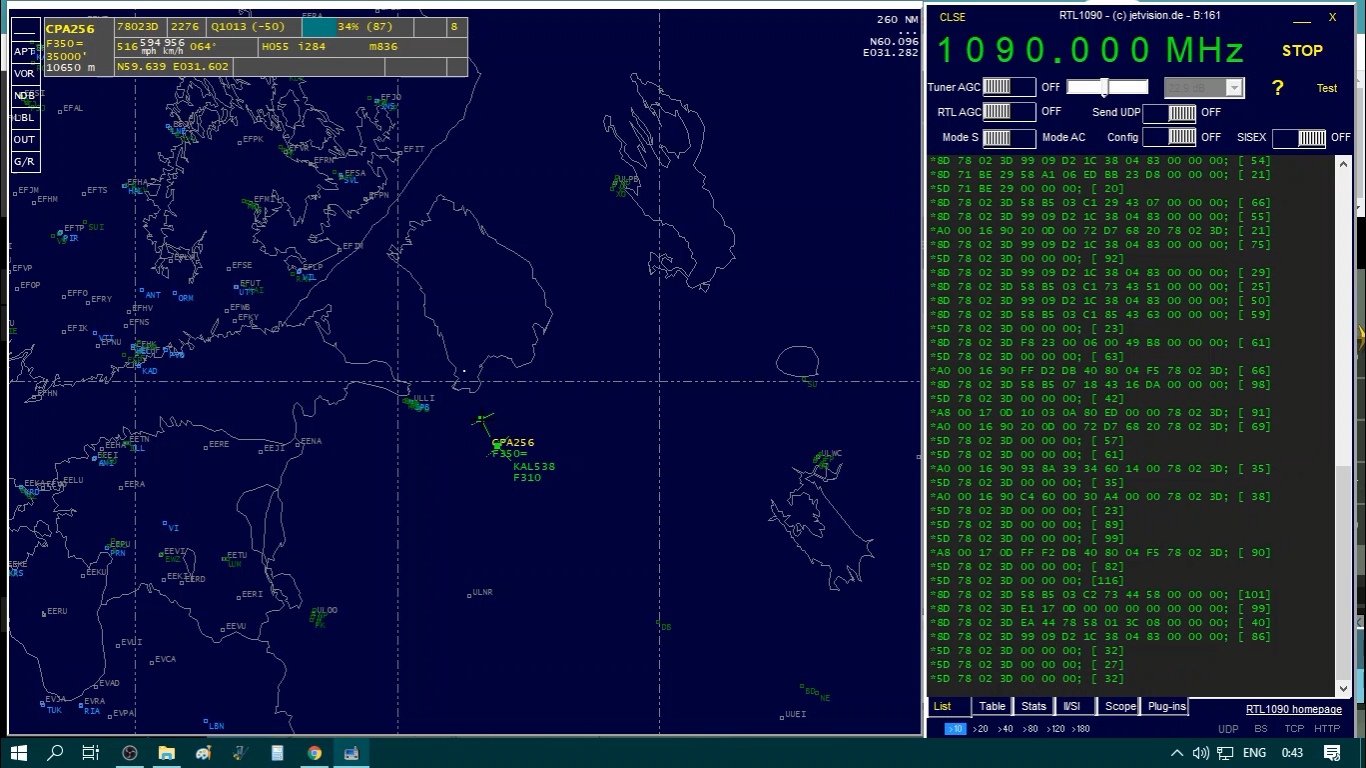This screenshot has height=768, width=1366.
Task: Click the OUT outline button on map
Action: tap(24, 140)
